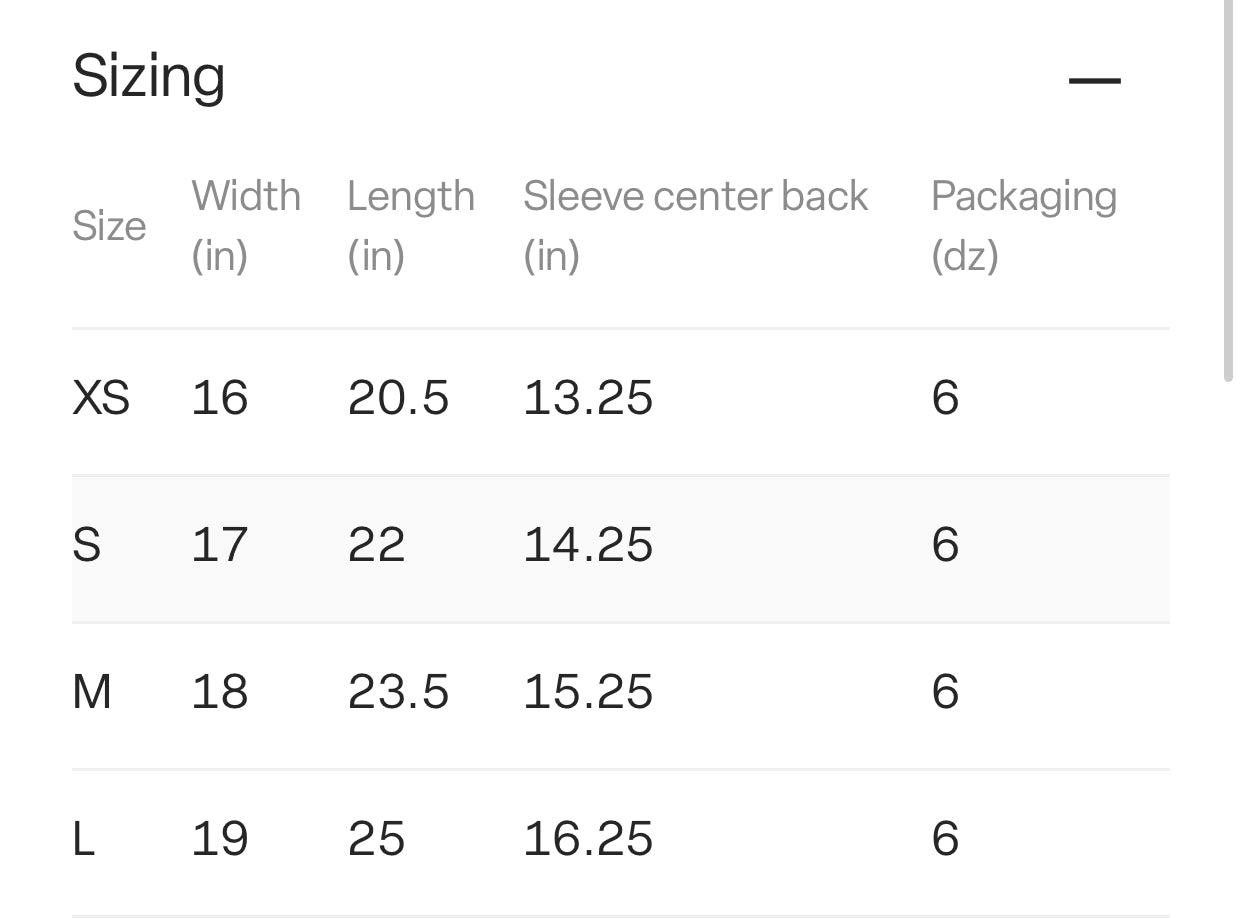Viewport: 1242px width, 918px height.
Task: Click the Packaging (dz) column header
Action: click(1023, 225)
